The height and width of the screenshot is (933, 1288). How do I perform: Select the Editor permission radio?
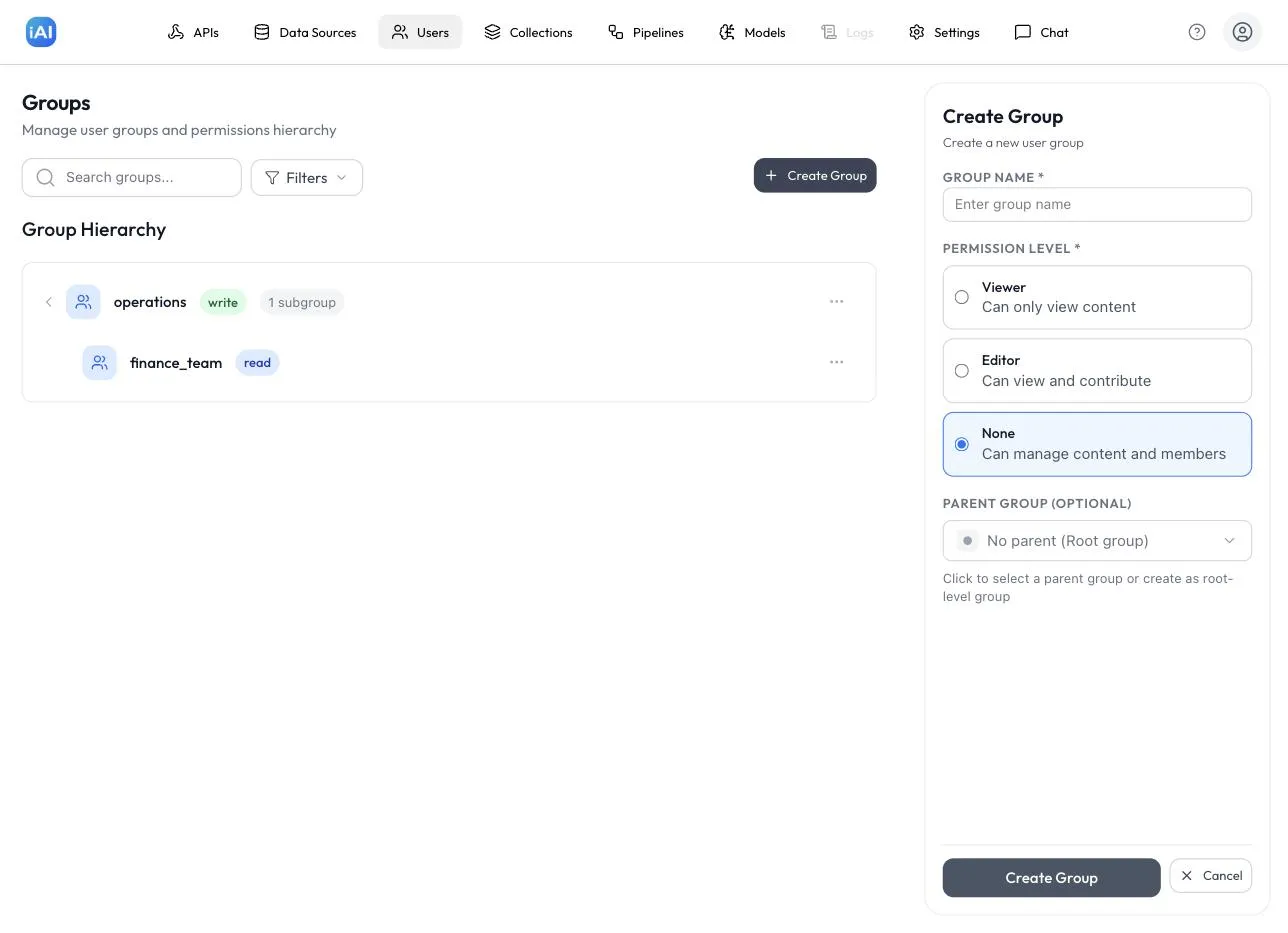pyautogui.click(x=961, y=371)
